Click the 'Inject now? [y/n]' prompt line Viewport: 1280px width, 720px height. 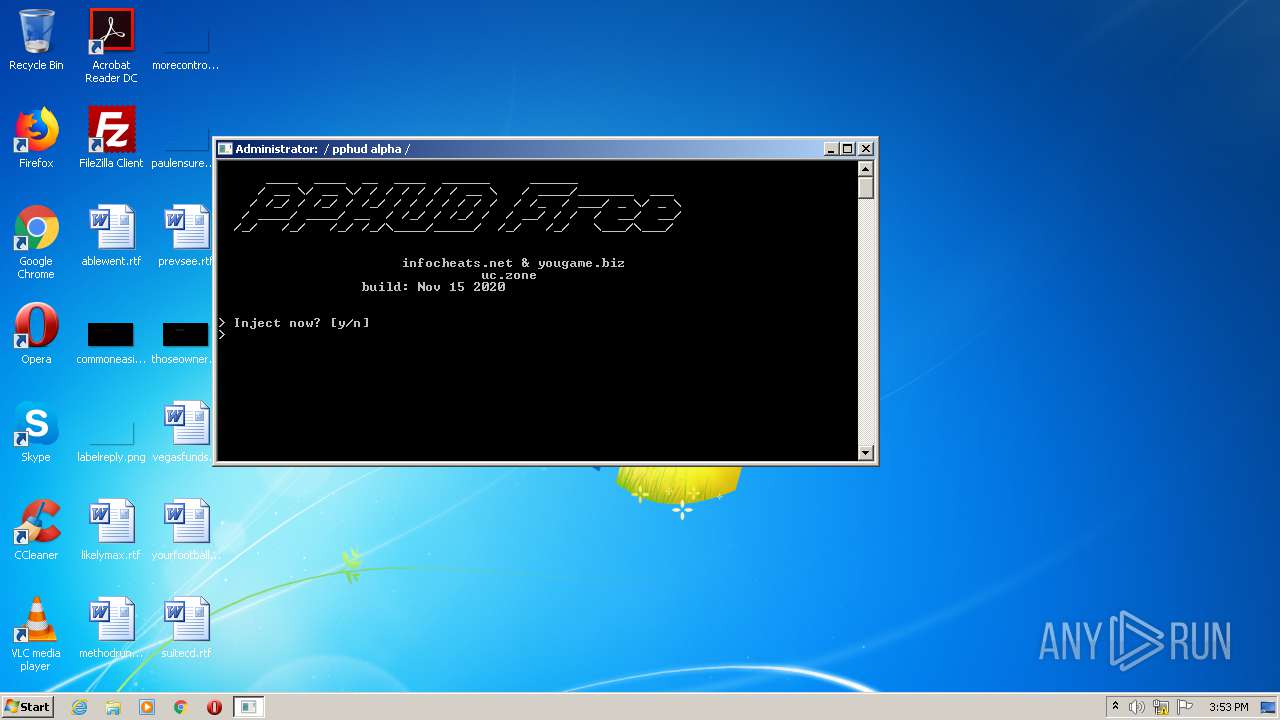pos(294,323)
